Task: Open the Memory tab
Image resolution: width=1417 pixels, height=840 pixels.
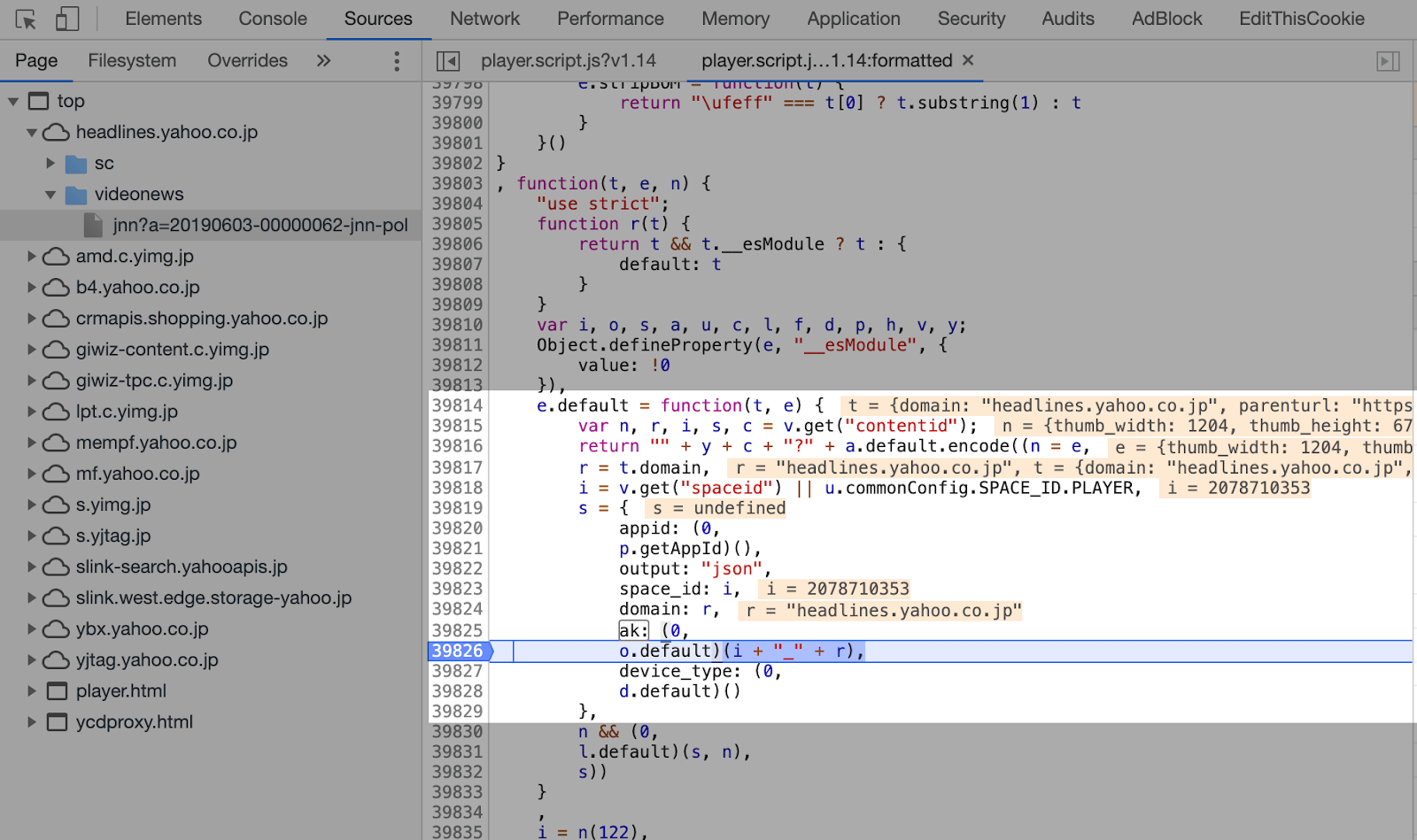Action: pyautogui.click(x=735, y=19)
